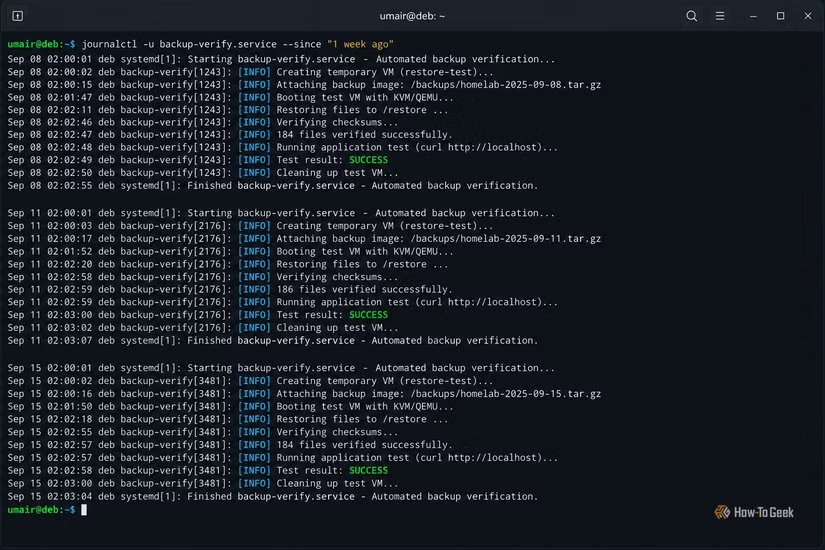Click the Sep 08 02:02:55 Finished line
Image resolution: width=825 pixels, height=550 pixels.
[273, 185]
